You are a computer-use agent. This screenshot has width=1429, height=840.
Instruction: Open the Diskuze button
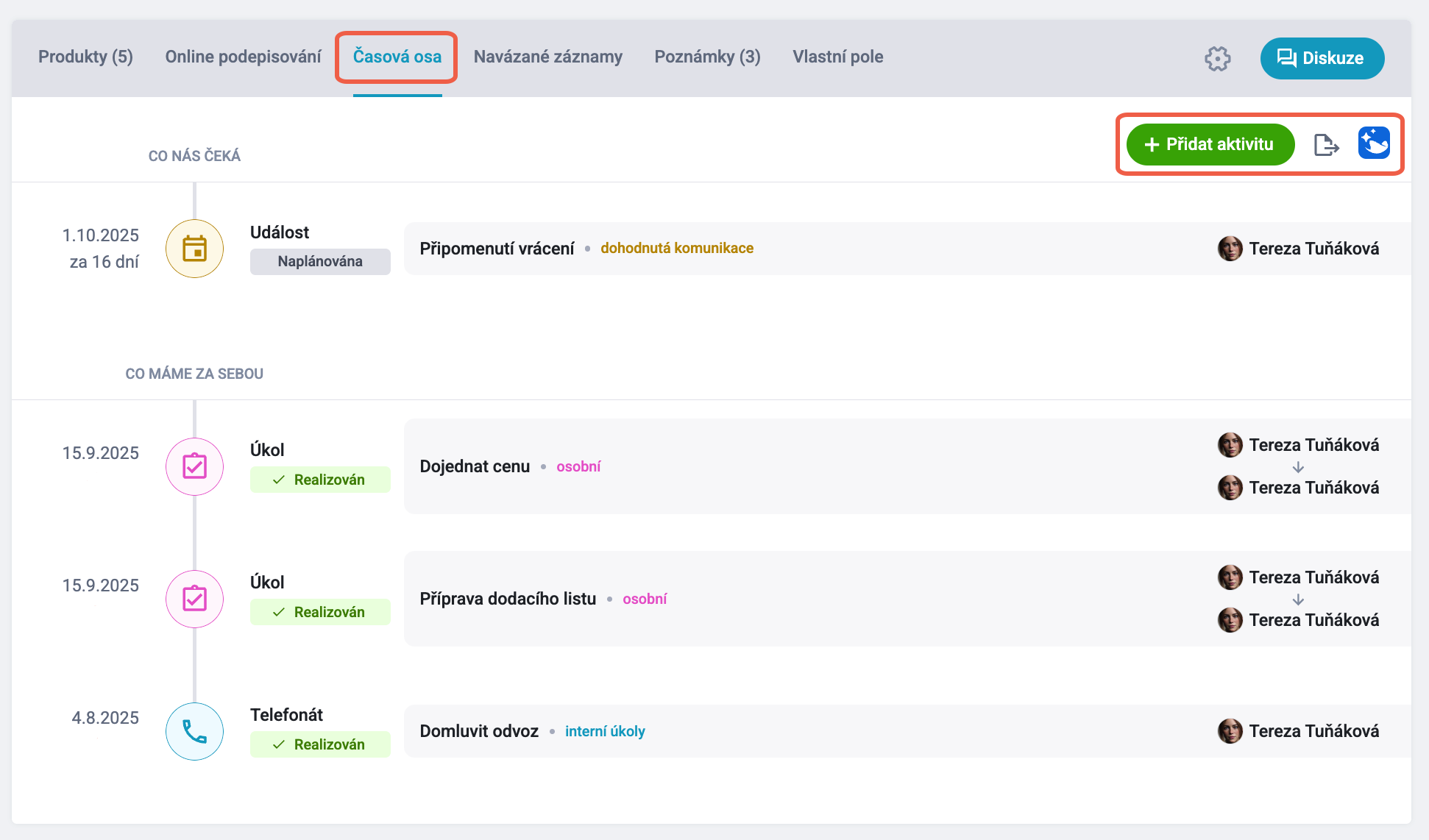point(1322,58)
